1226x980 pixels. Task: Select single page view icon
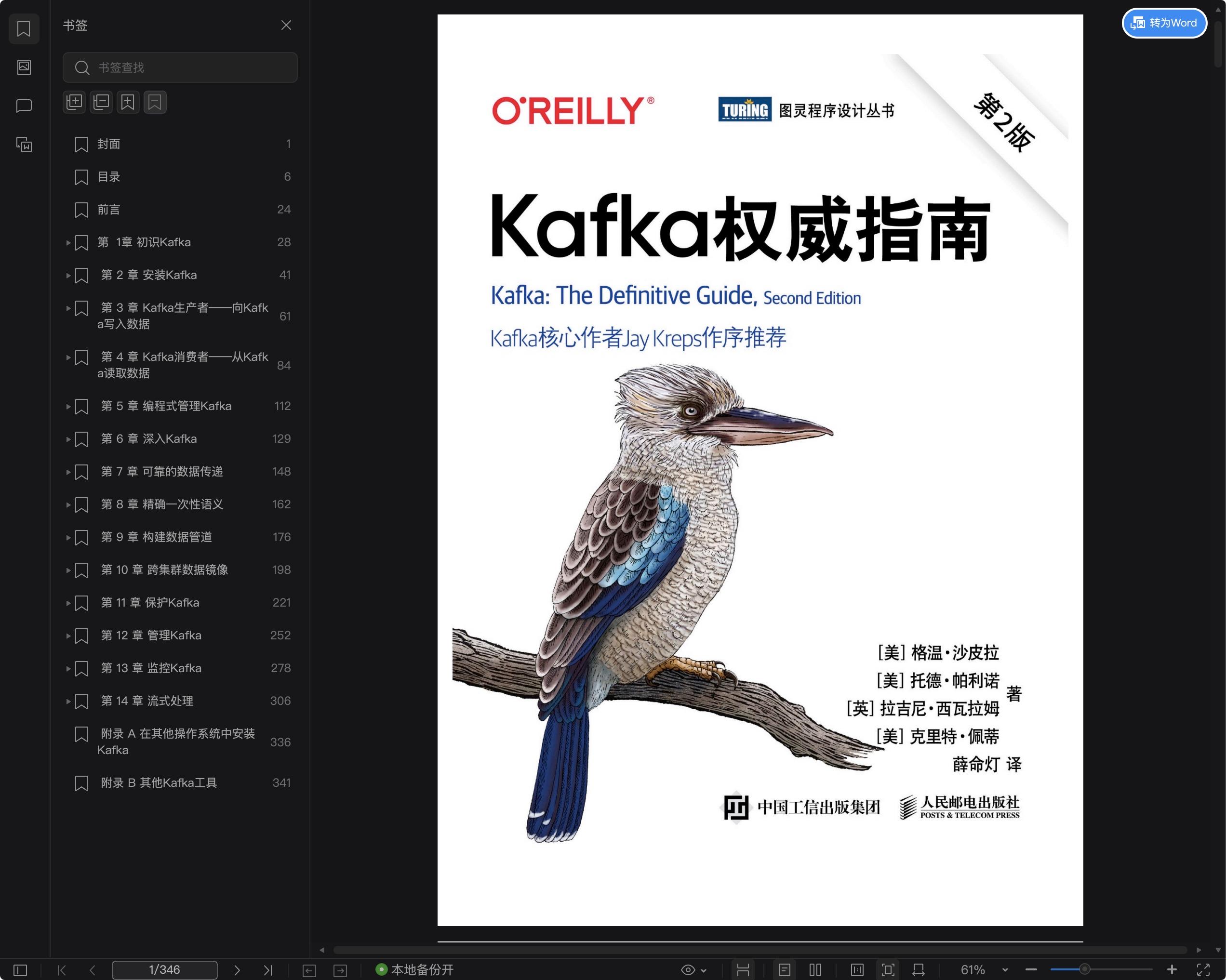click(x=784, y=970)
